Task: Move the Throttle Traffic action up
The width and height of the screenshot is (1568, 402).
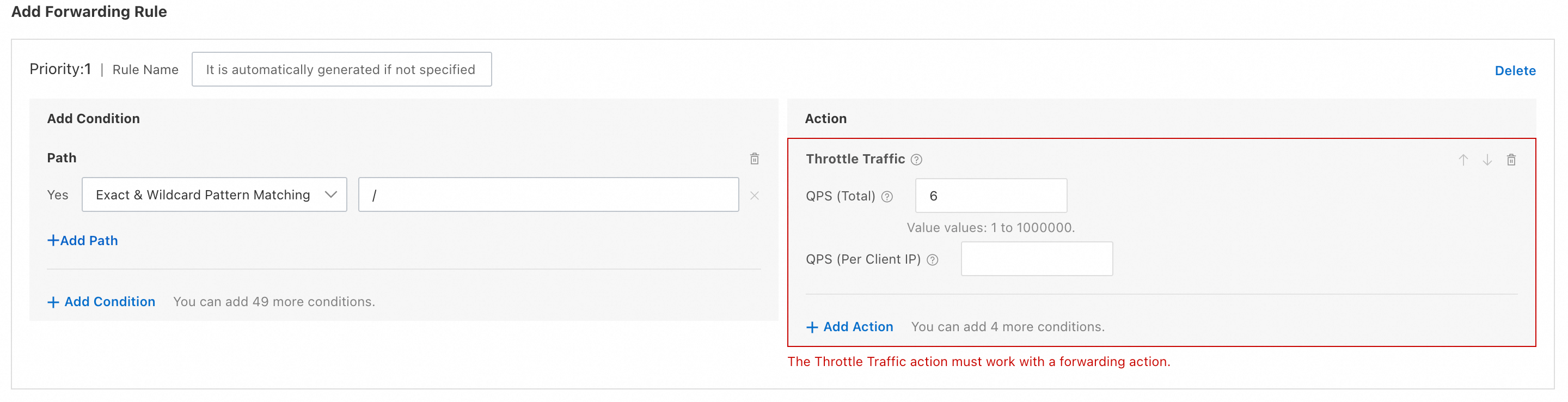Action: point(1463,160)
